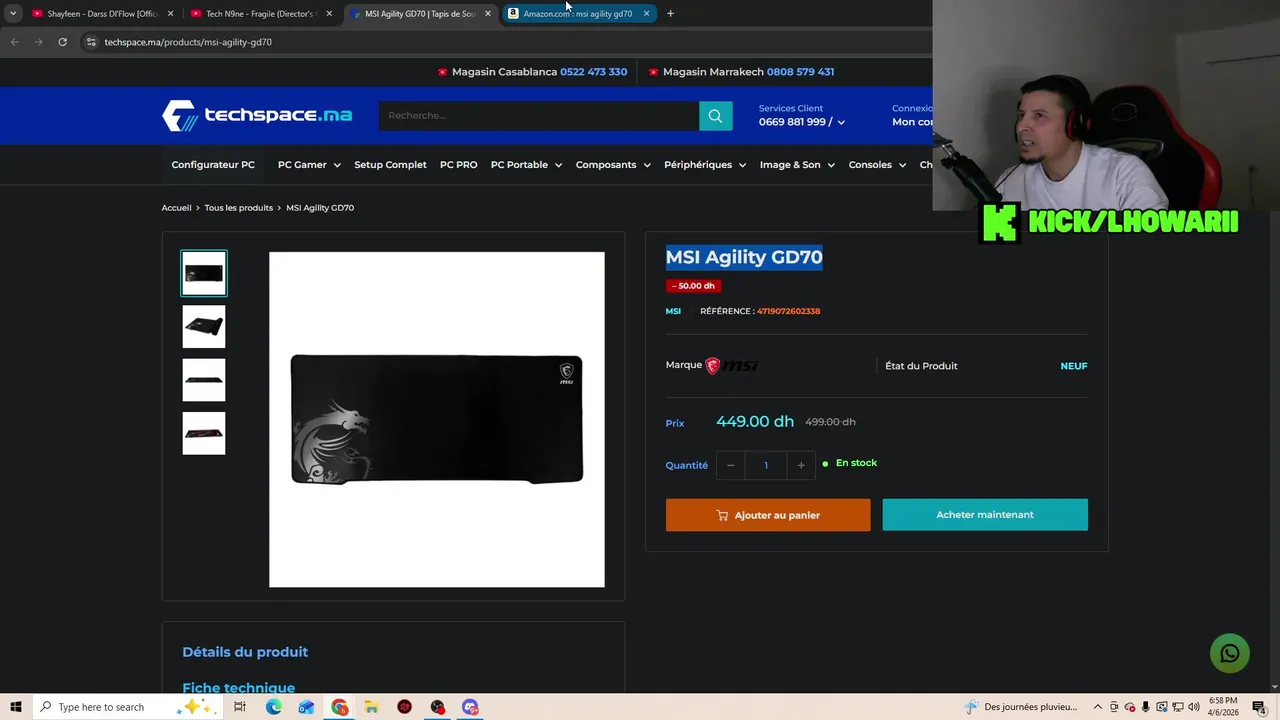Image resolution: width=1280 pixels, height=720 pixels.
Task: Click the search magnifier button
Action: (x=715, y=116)
